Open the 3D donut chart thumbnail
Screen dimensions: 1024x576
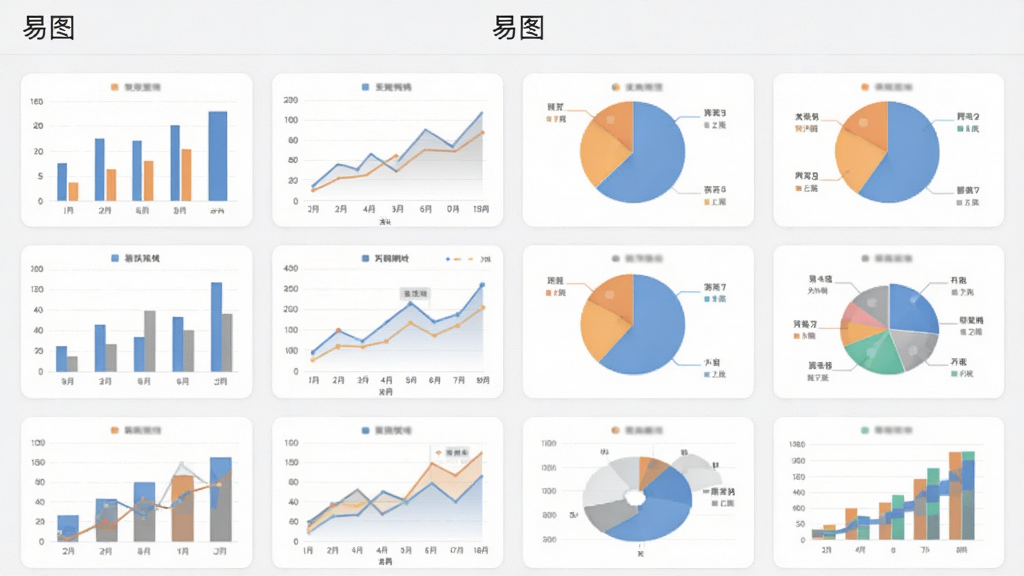point(638,493)
